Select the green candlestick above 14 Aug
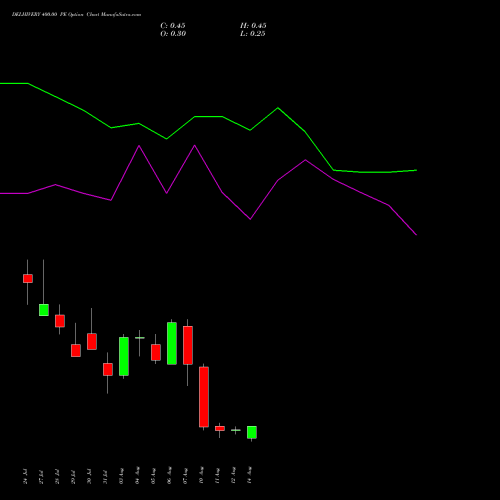This screenshot has height=500, width=500. coord(252,432)
